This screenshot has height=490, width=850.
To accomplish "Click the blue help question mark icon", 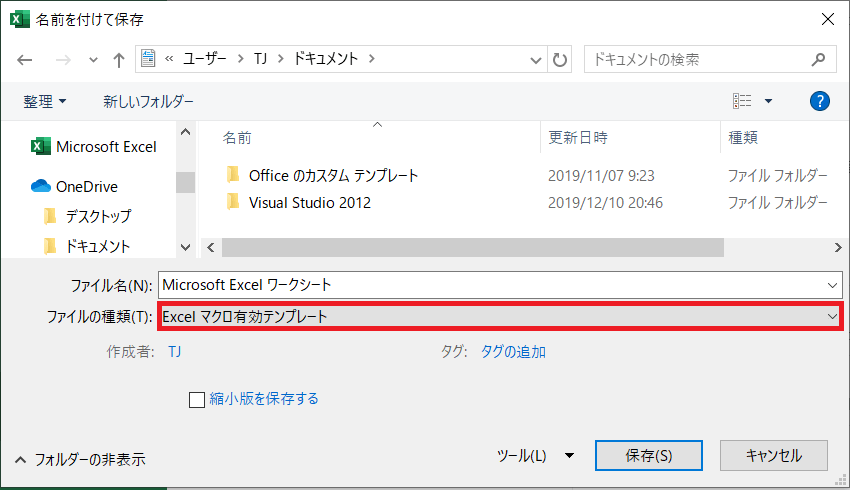I will tap(819, 101).
